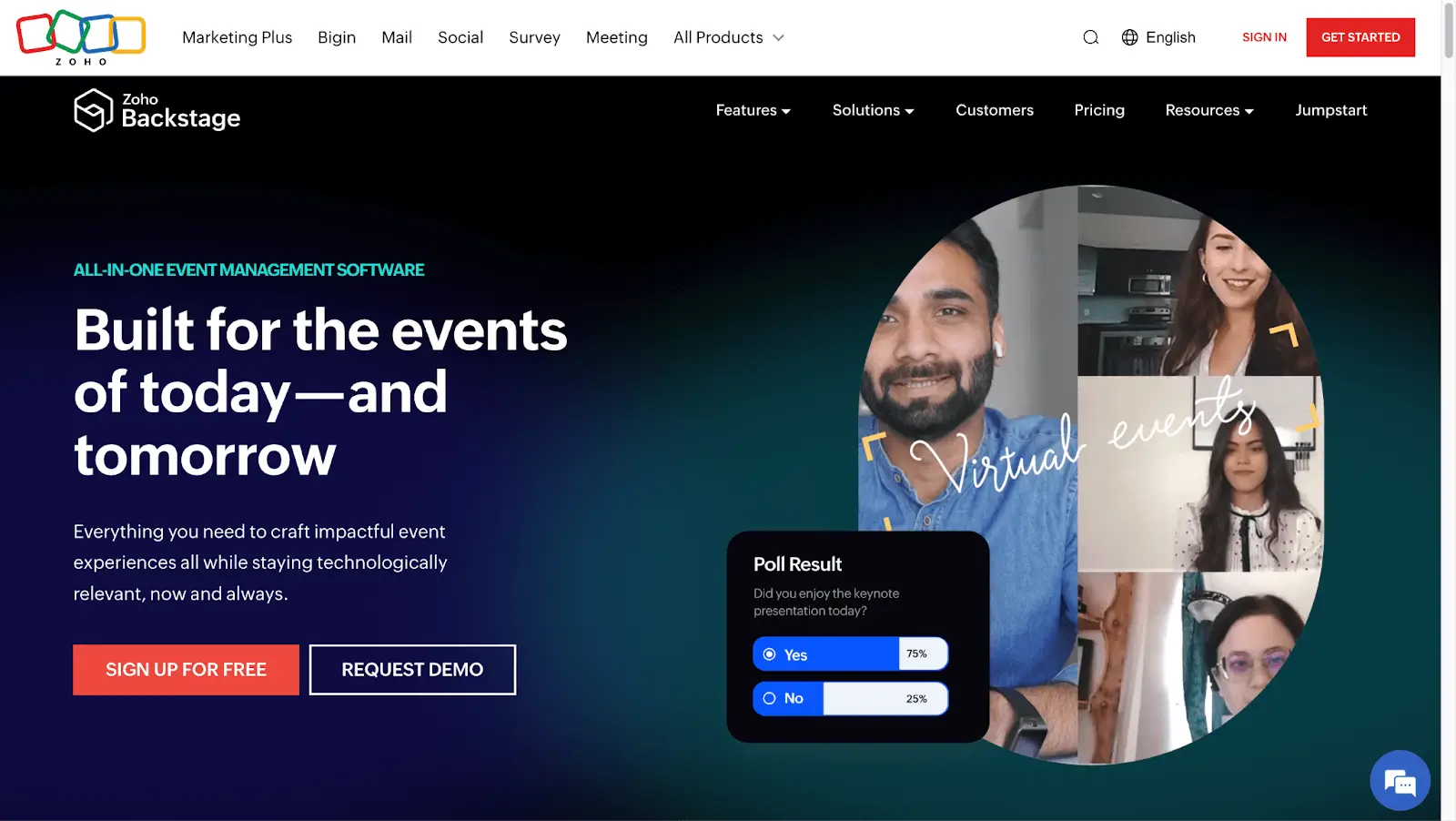This screenshot has width=1456, height=821.
Task: Open the Customers menu item
Action: click(x=995, y=110)
